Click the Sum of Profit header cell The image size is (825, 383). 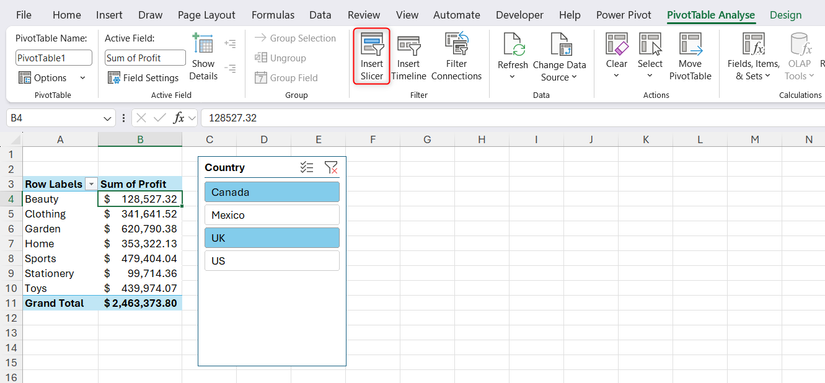click(140, 184)
